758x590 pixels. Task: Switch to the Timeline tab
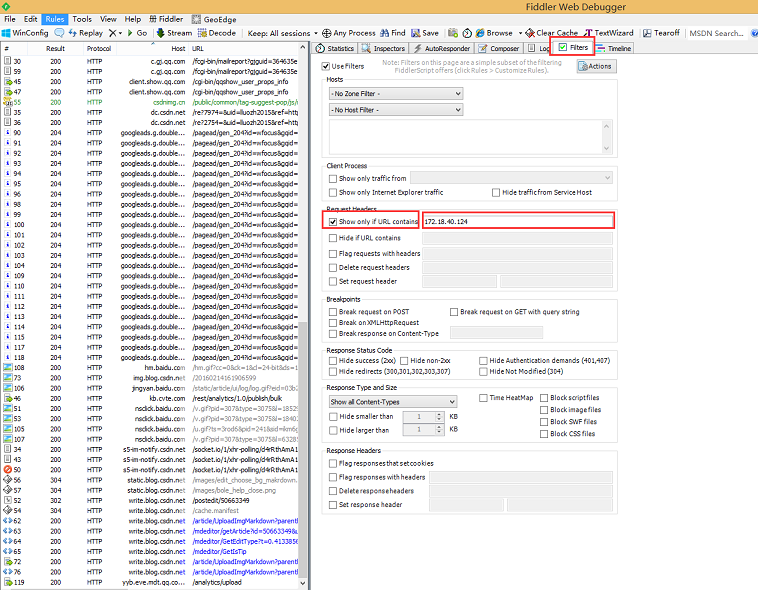coord(613,48)
